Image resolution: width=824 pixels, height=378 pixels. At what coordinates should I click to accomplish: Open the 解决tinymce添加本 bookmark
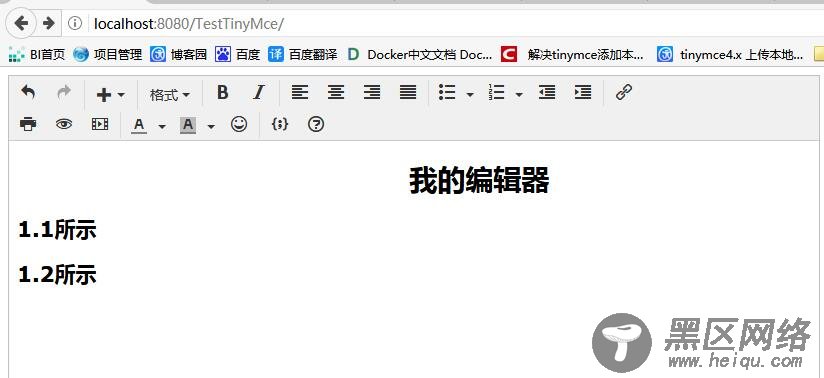click(x=572, y=54)
